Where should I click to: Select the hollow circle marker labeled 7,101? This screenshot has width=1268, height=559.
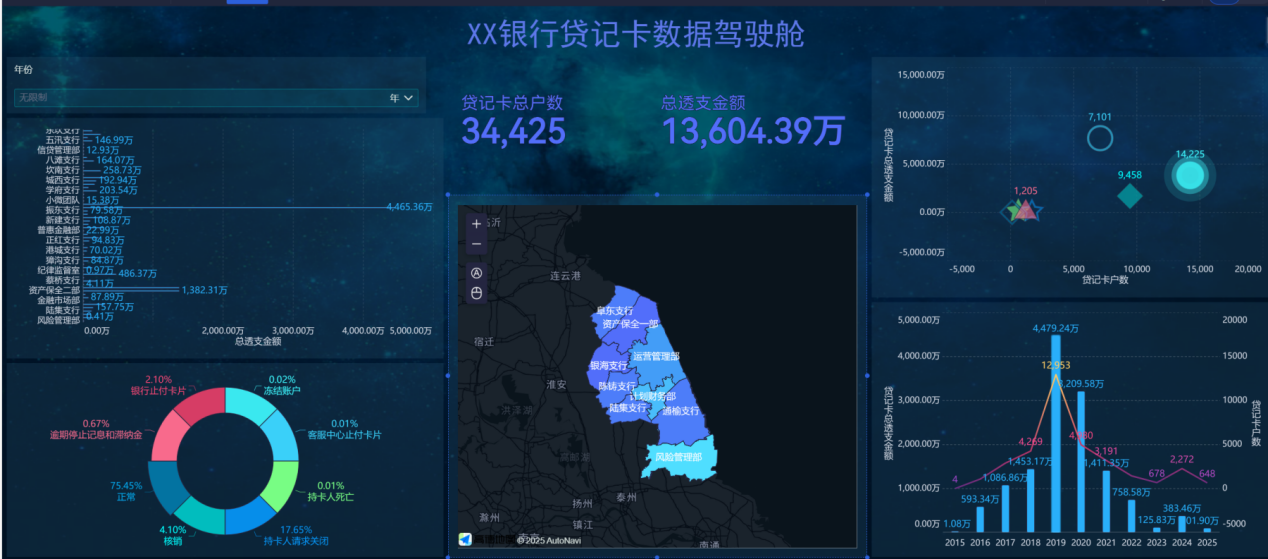pos(1099,138)
